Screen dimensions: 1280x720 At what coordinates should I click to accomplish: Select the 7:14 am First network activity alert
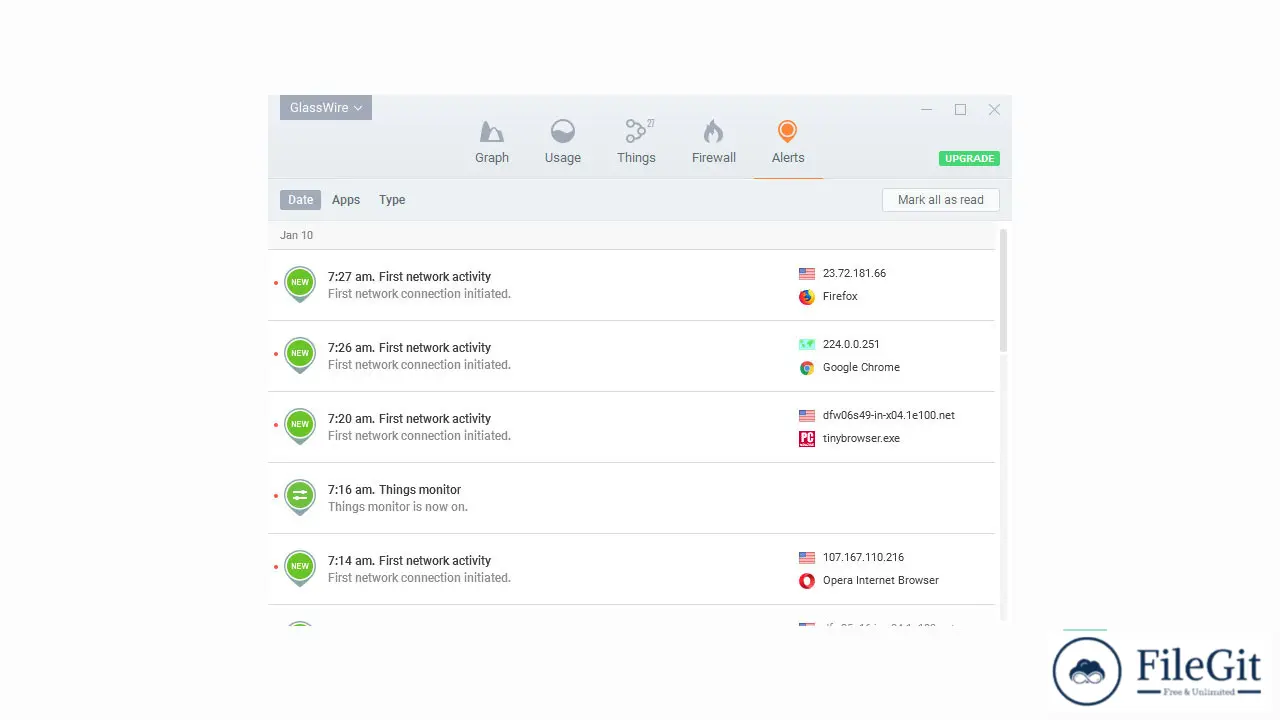pos(632,569)
